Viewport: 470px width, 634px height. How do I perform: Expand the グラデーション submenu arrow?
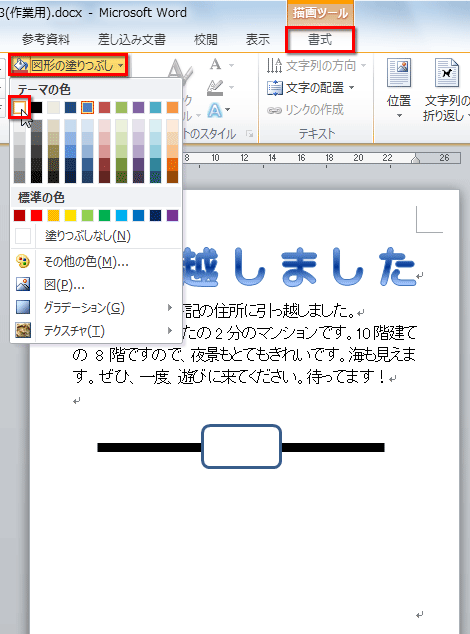point(170,308)
